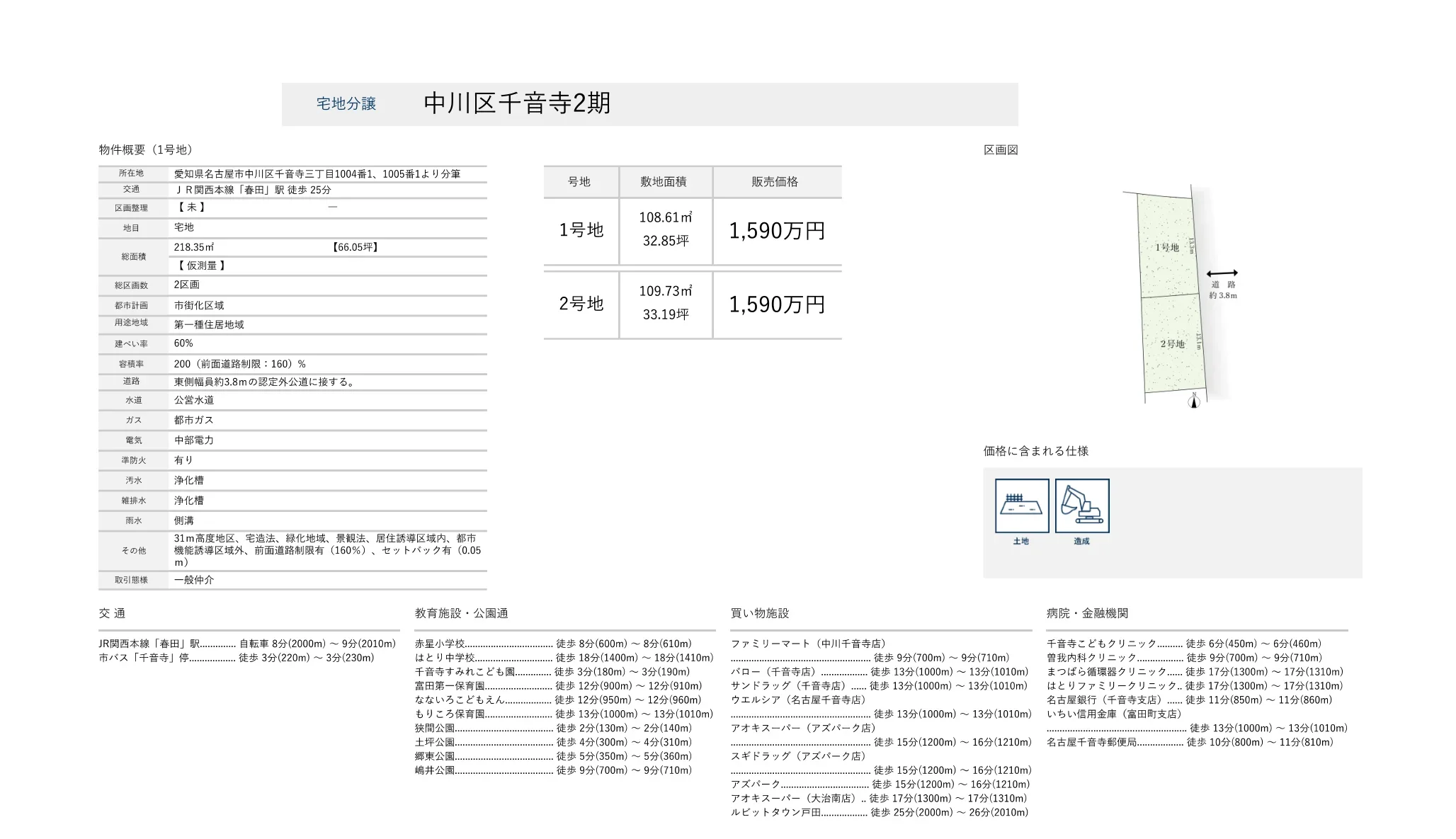Click the 名古屋銀行（千音寺支店） row

[x=1190, y=700]
